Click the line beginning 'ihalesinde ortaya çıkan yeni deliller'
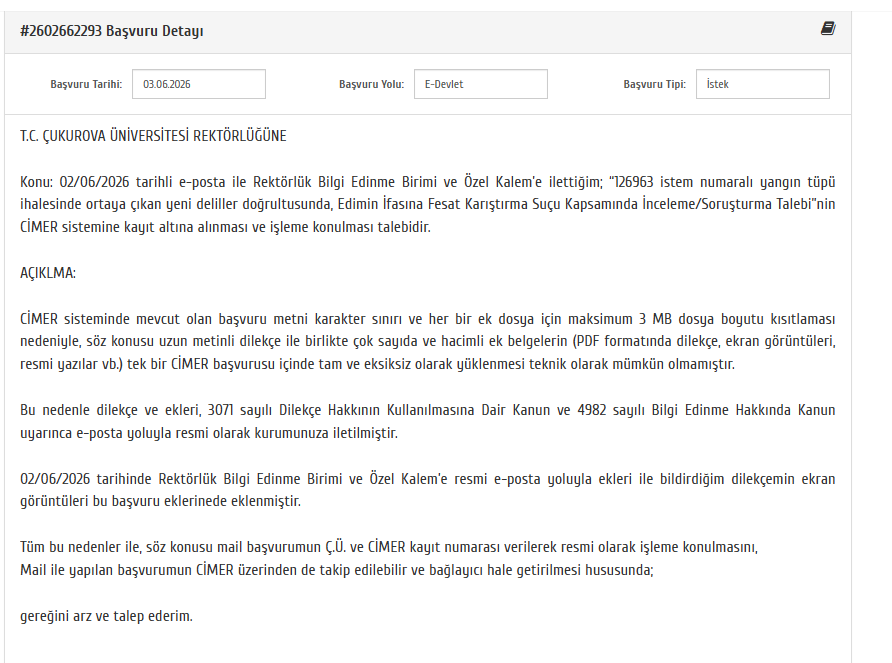The width and height of the screenshot is (892, 663). point(427,204)
